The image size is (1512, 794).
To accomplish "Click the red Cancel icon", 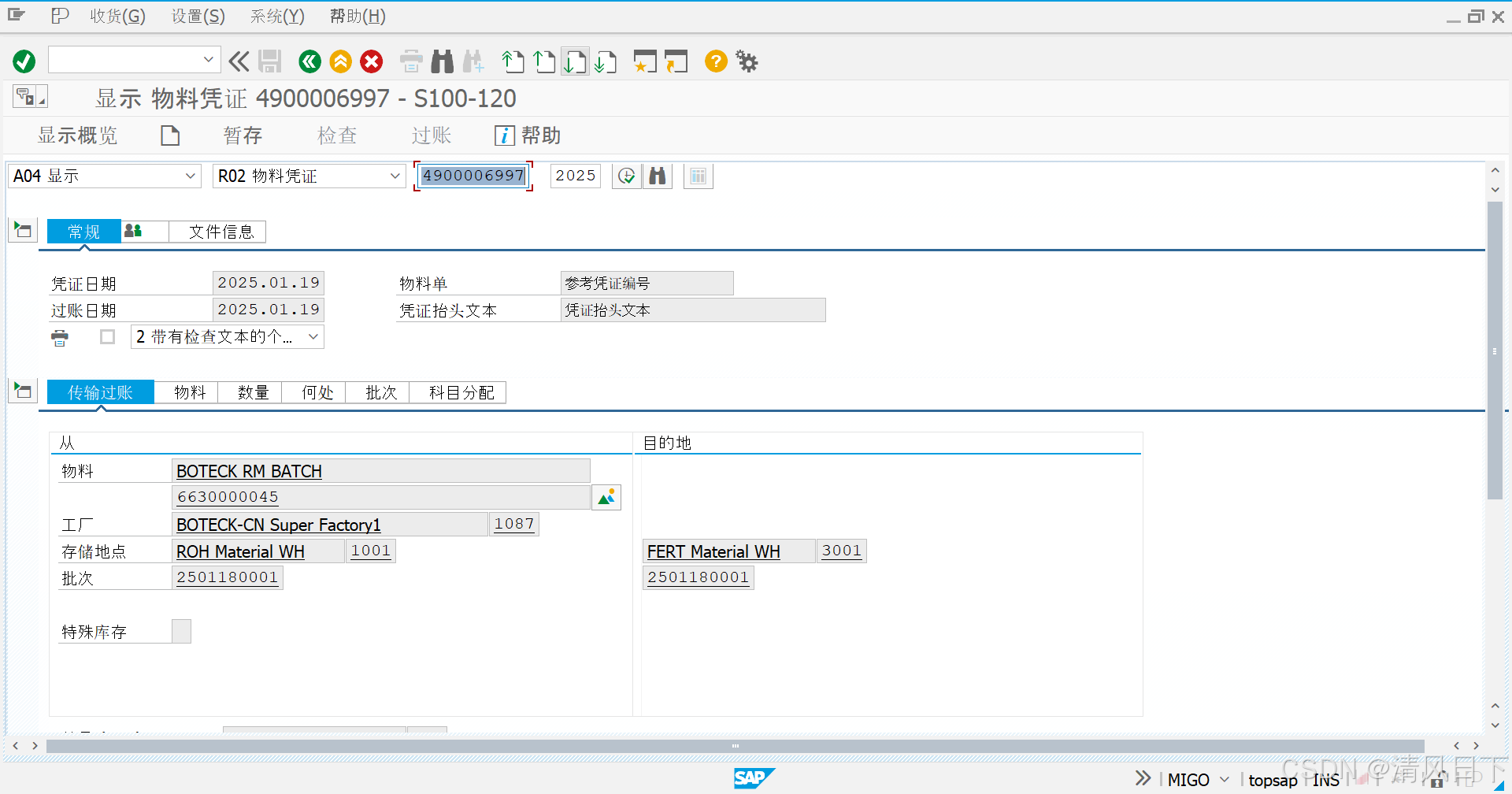I will [371, 61].
